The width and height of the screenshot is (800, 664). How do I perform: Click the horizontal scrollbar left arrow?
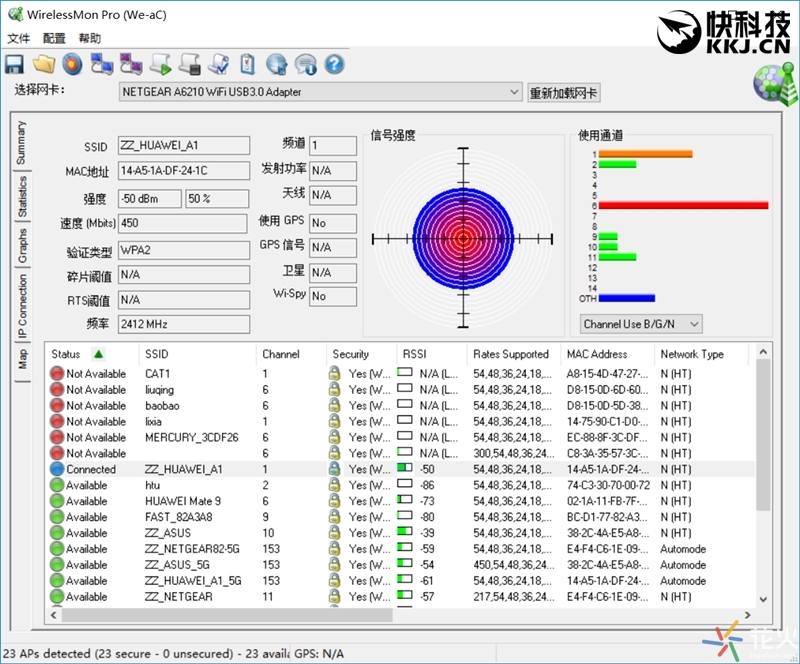[54, 615]
